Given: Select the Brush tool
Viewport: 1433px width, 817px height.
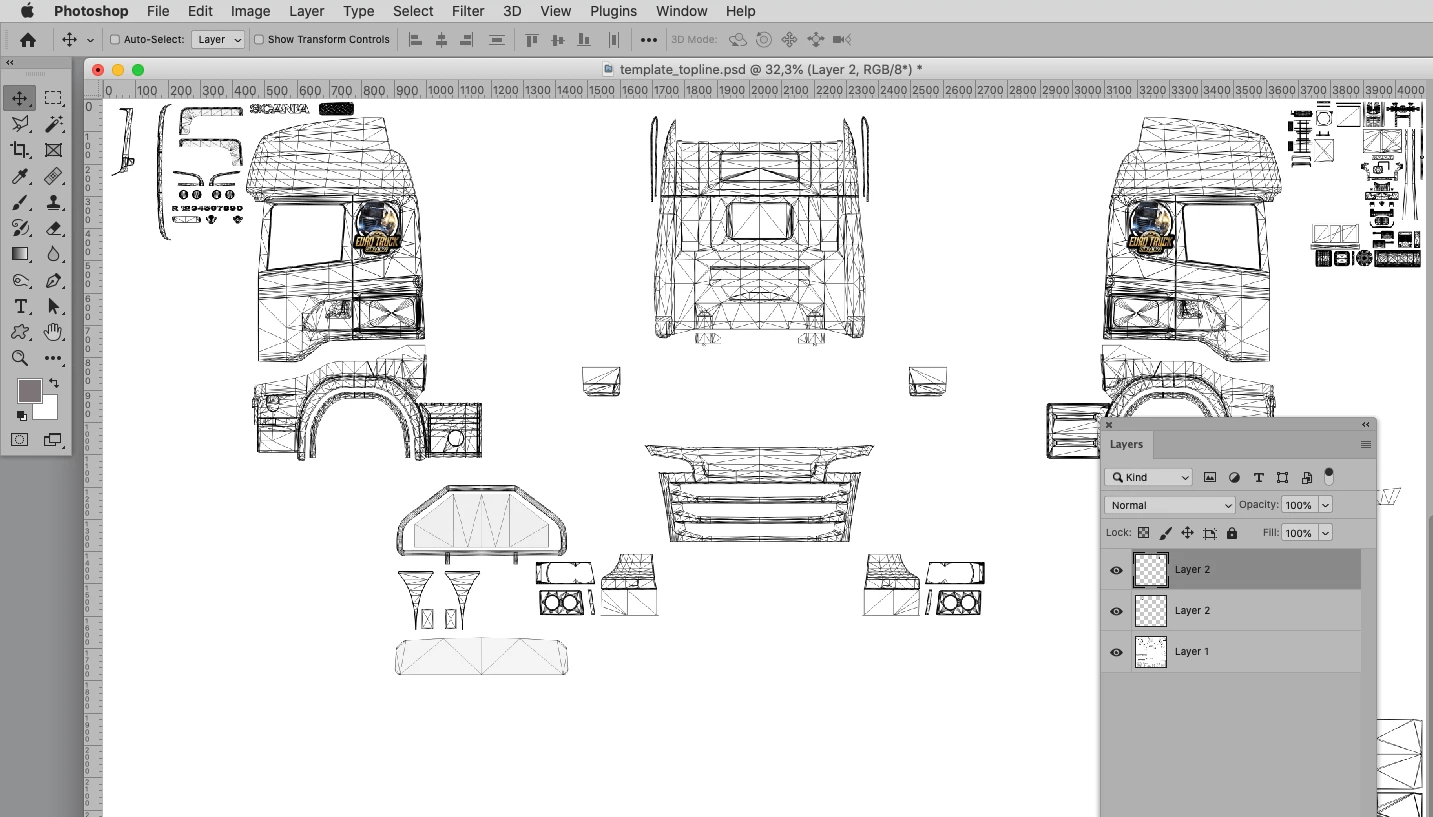Looking at the screenshot, I should click(20, 202).
